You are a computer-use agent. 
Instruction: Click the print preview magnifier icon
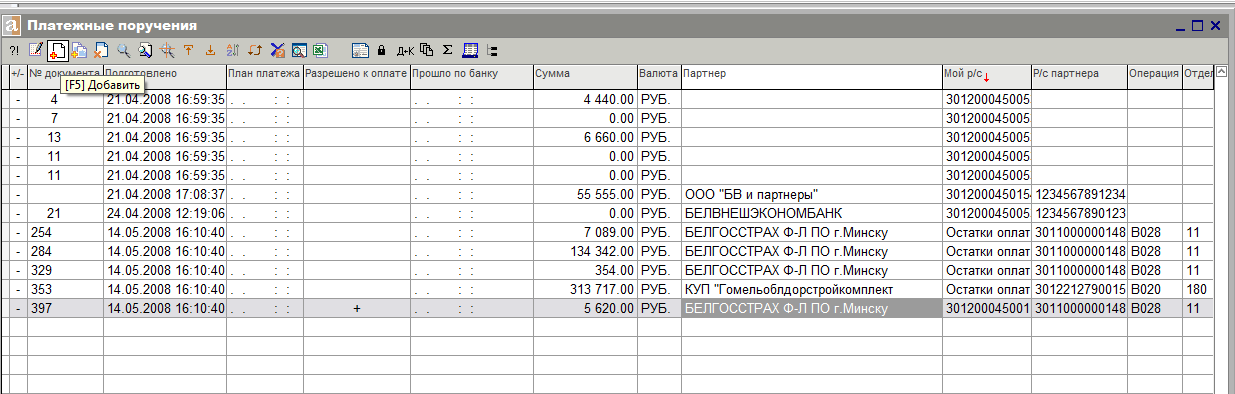click(298, 50)
